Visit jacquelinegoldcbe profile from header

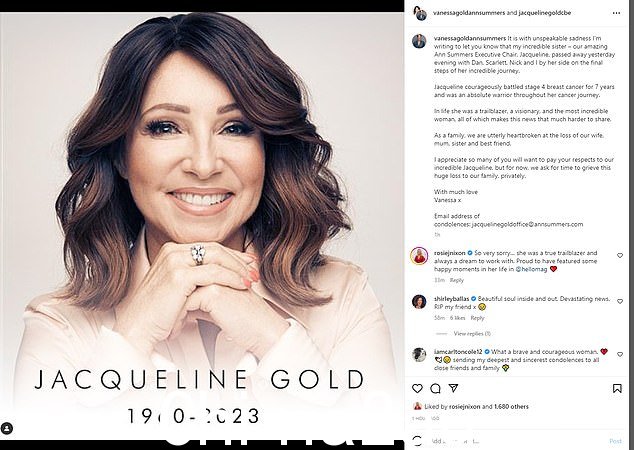545,13
